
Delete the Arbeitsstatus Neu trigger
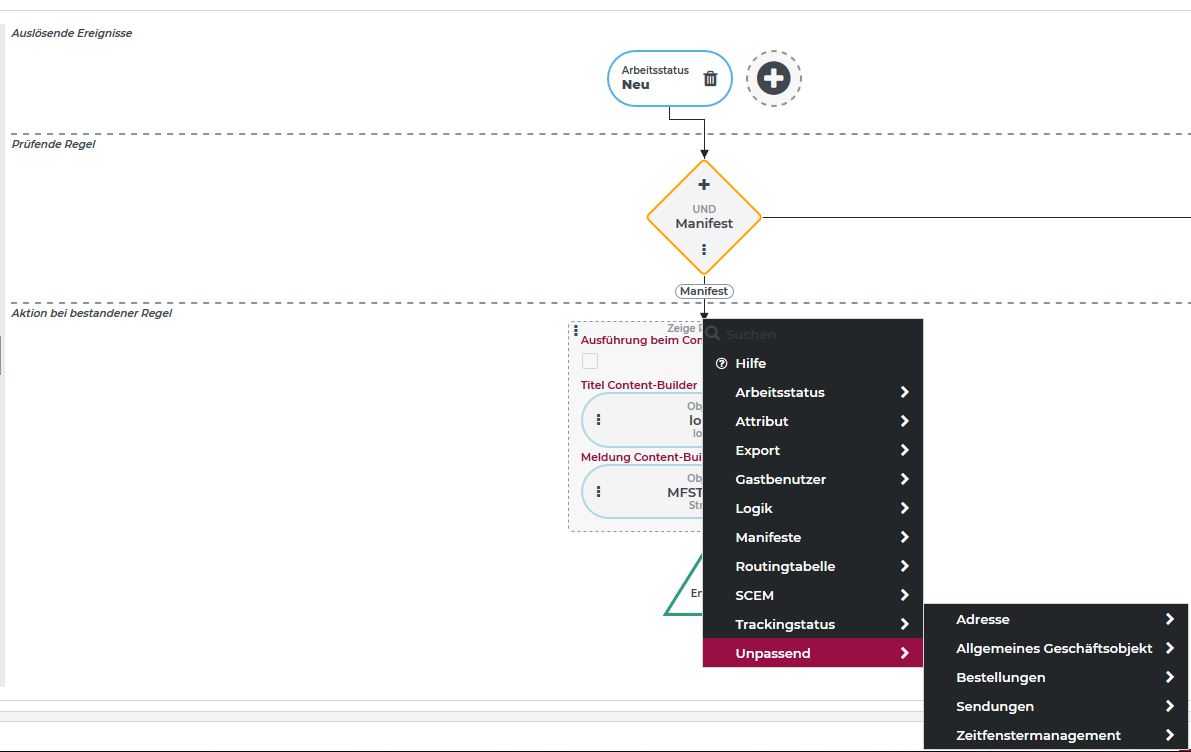coord(710,78)
